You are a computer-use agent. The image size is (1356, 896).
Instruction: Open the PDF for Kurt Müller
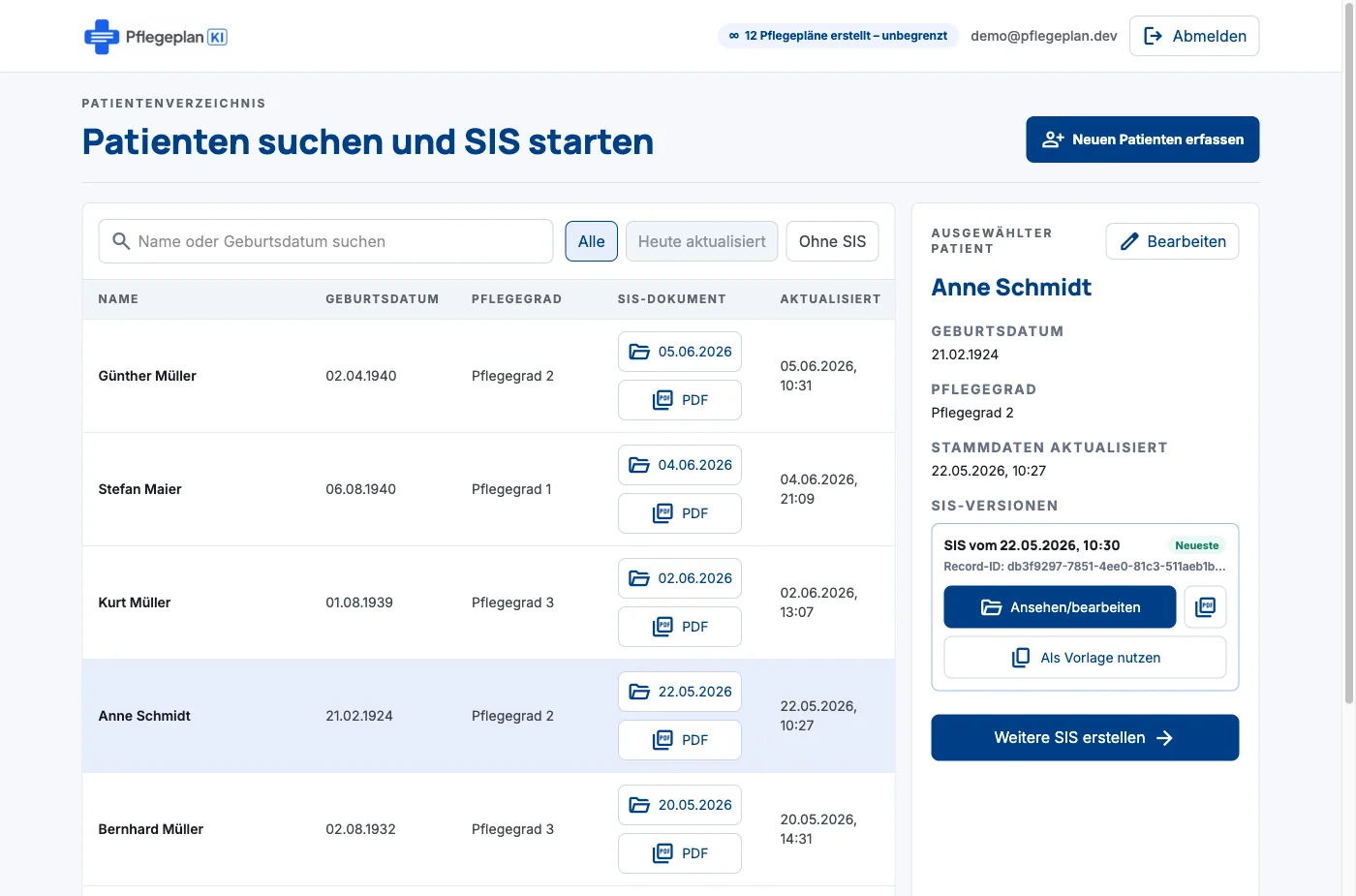pyautogui.click(x=680, y=627)
